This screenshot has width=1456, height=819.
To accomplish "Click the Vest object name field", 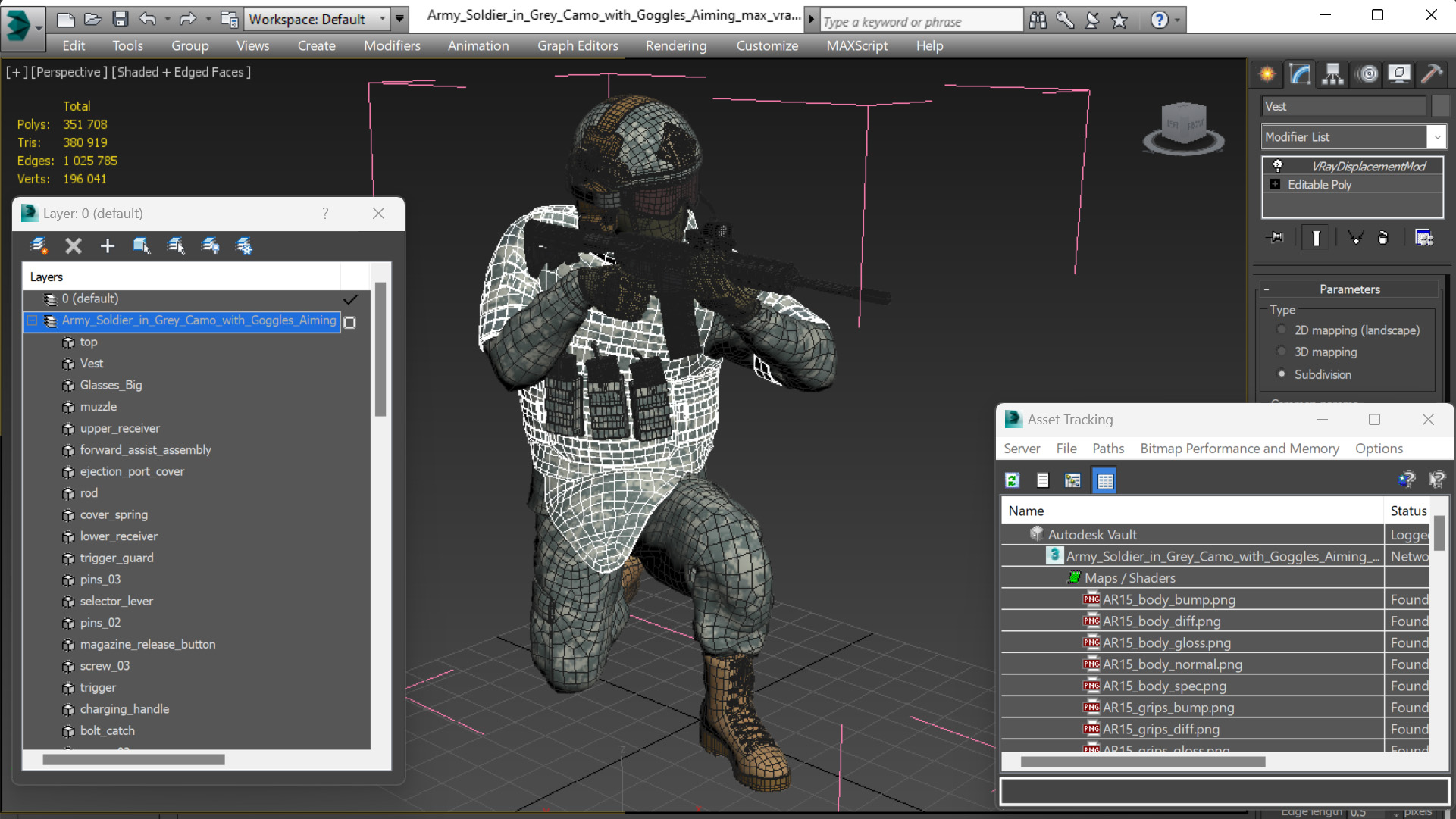I will [1345, 106].
